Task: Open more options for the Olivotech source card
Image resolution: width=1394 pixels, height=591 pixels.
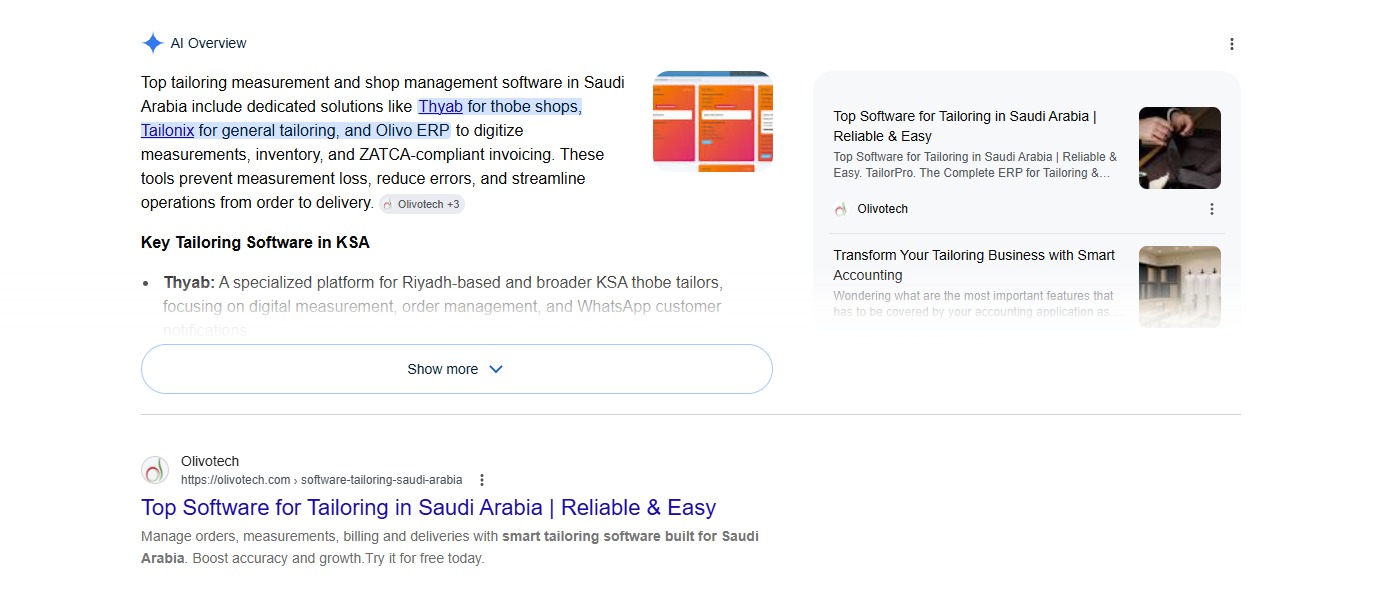Action: pyautogui.click(x=1211, y=209)
